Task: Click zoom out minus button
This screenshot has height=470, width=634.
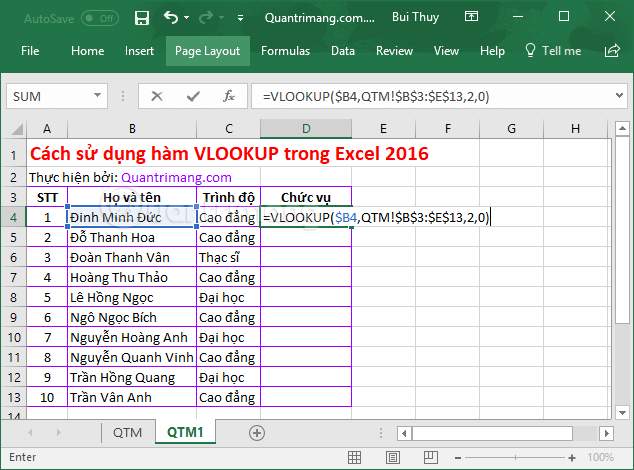Action: click(x=458, y=458)
